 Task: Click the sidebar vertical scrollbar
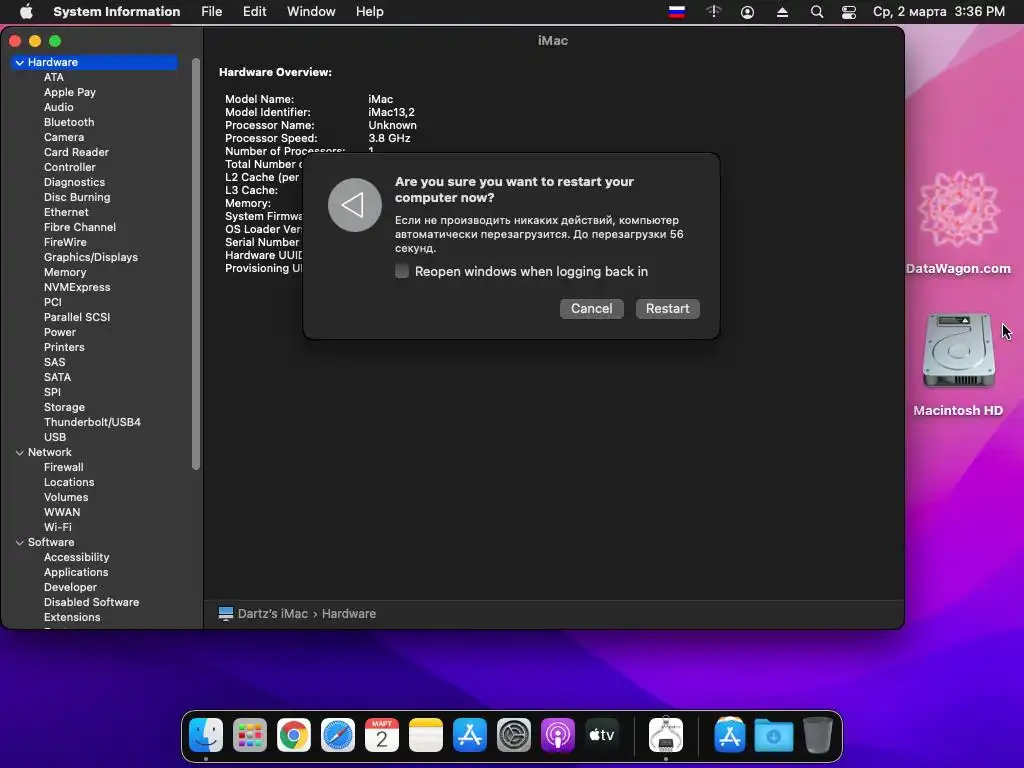click(195, 264)
